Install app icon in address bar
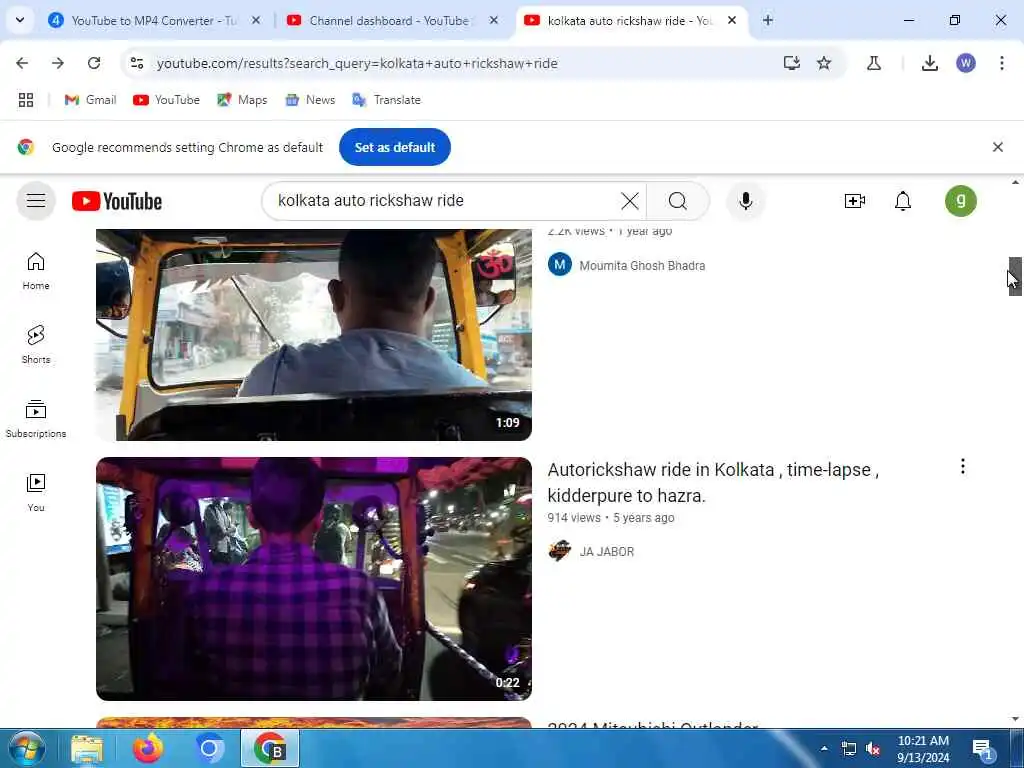Image resolution: width=1024 pixels, height=768 pixels. coord(792,63)
